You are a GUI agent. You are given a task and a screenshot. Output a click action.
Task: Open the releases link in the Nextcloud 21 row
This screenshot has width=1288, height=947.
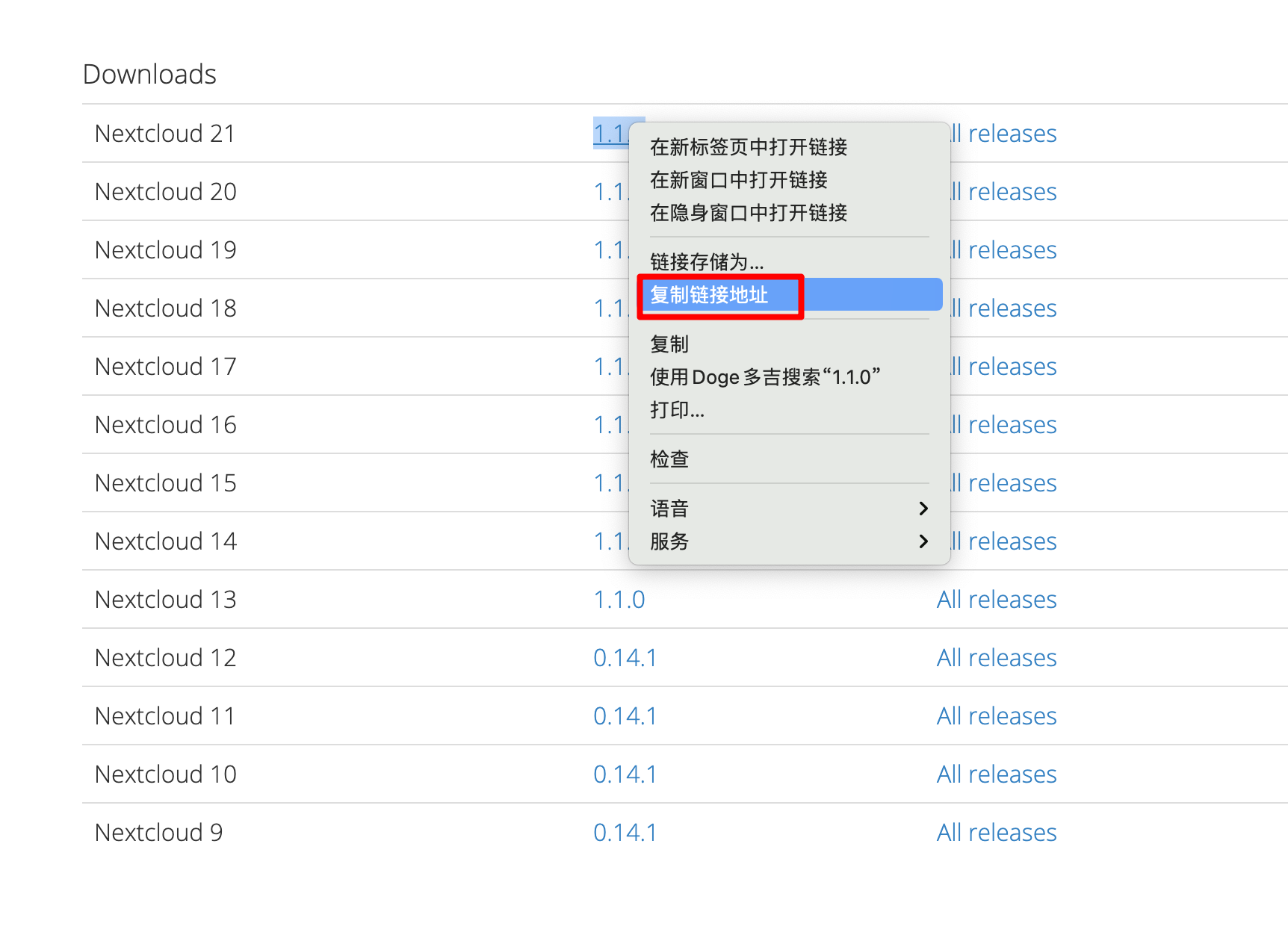tap(1005, 134)
